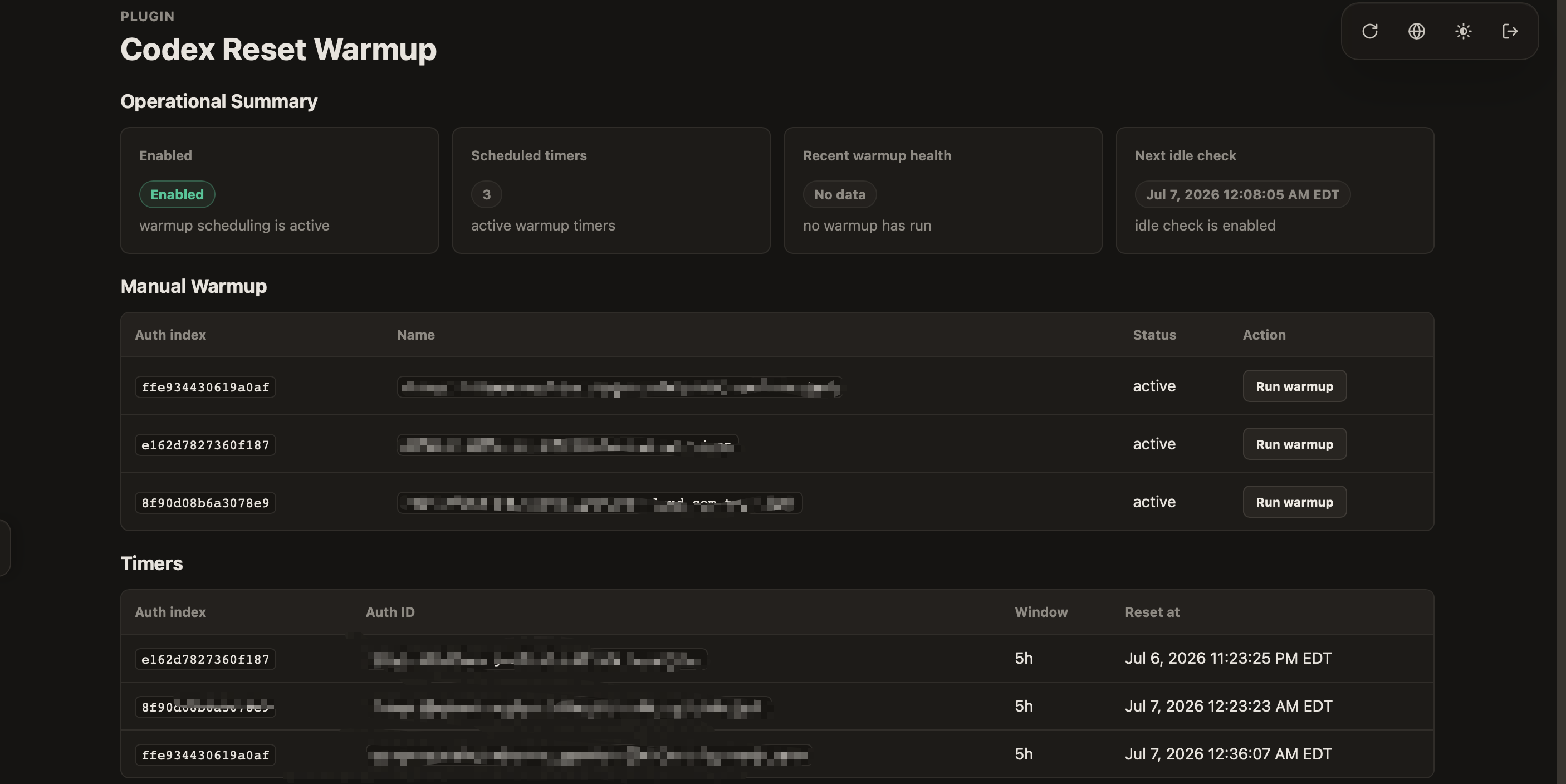Image resolution: width=1566 pixels, height=784 pixels.
Task: Click the Recent warmup health card
Action: (x=943, y=190)
